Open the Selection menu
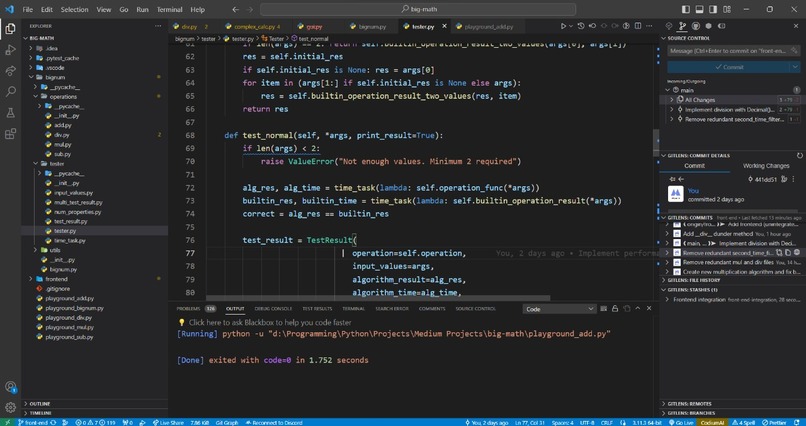Screen dimensions: 806x426 [x=74, y=9]
